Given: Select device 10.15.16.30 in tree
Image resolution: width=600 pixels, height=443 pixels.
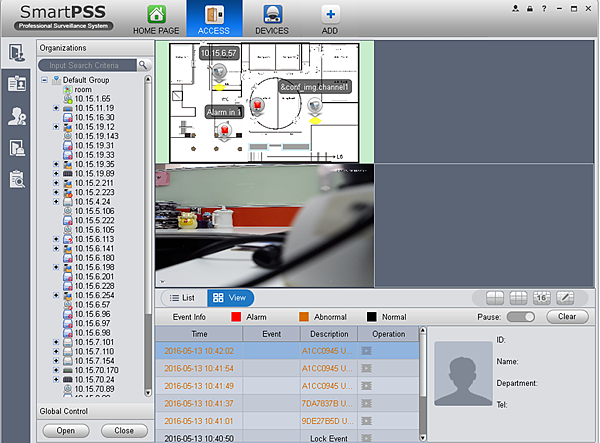Looking at the screenshot, I should (89, 117).
